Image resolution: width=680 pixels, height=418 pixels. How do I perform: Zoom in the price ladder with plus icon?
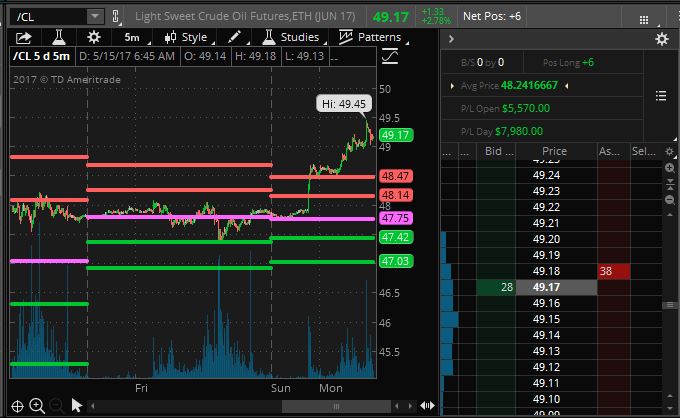click(669, 168)
